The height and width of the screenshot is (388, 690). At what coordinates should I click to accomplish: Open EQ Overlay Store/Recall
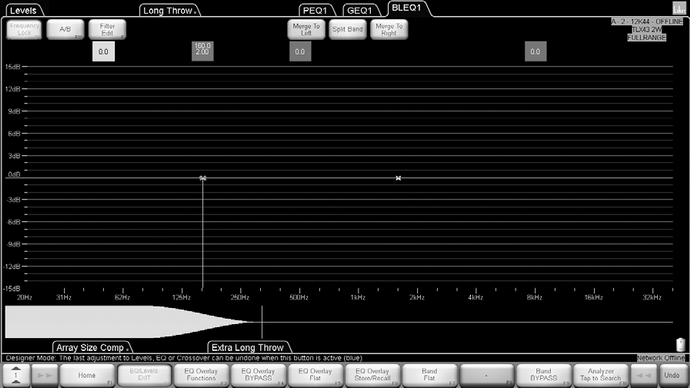[x=372, y=375]
